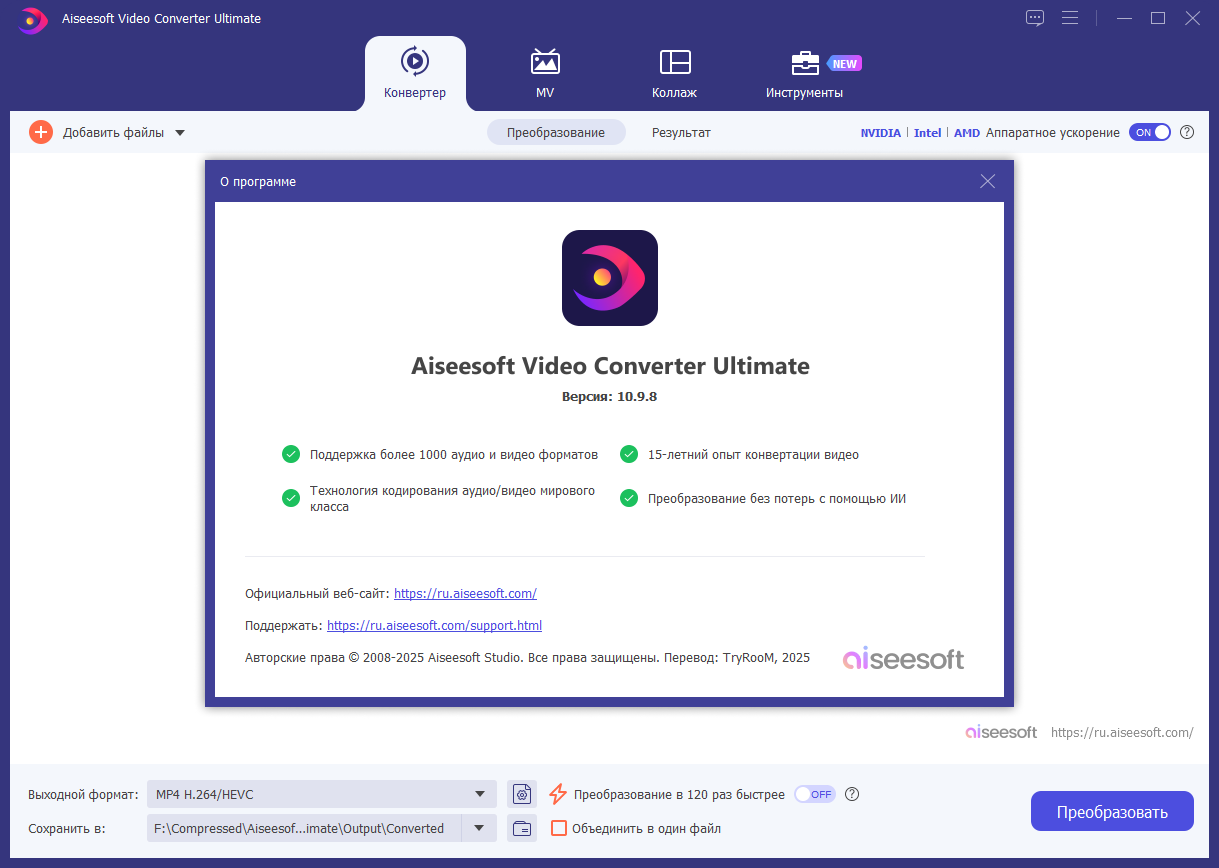This screenshot has width=1219, height=868.
Task: Expand the save path dropdown arrow
Action: (479, 828)
